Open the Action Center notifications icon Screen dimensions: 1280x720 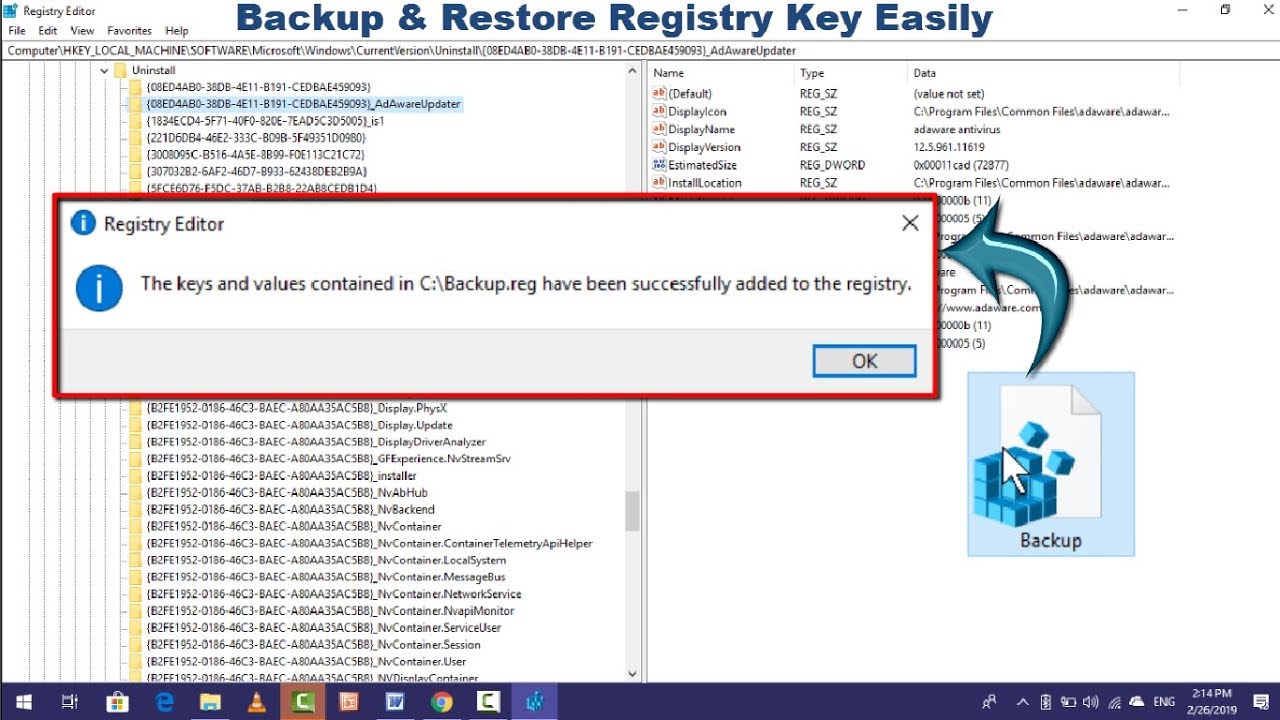coord(1259,702)
